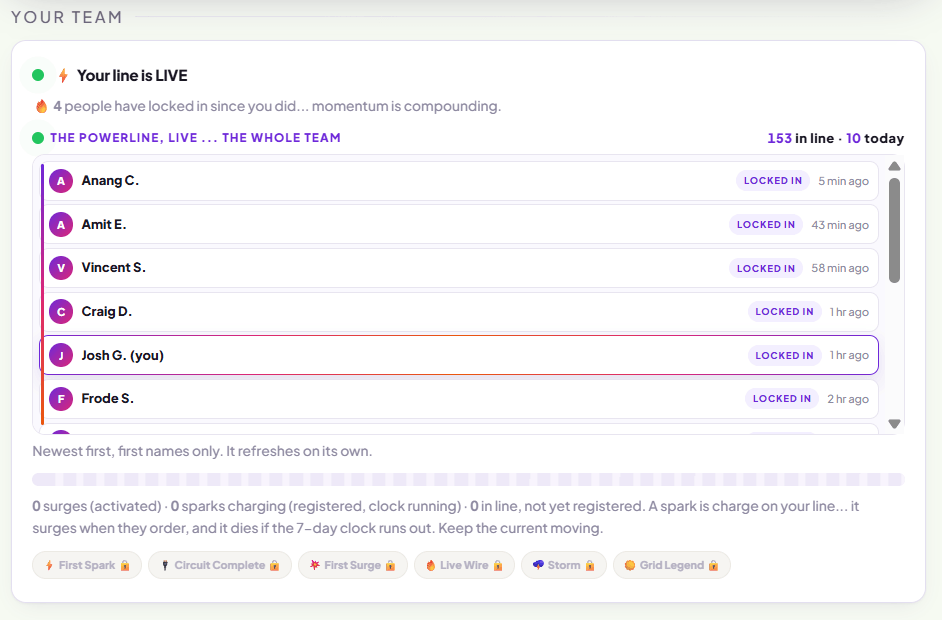
Task: Click Craig D.'s LOCKED IN tag
Action: (x=784, y=312)
